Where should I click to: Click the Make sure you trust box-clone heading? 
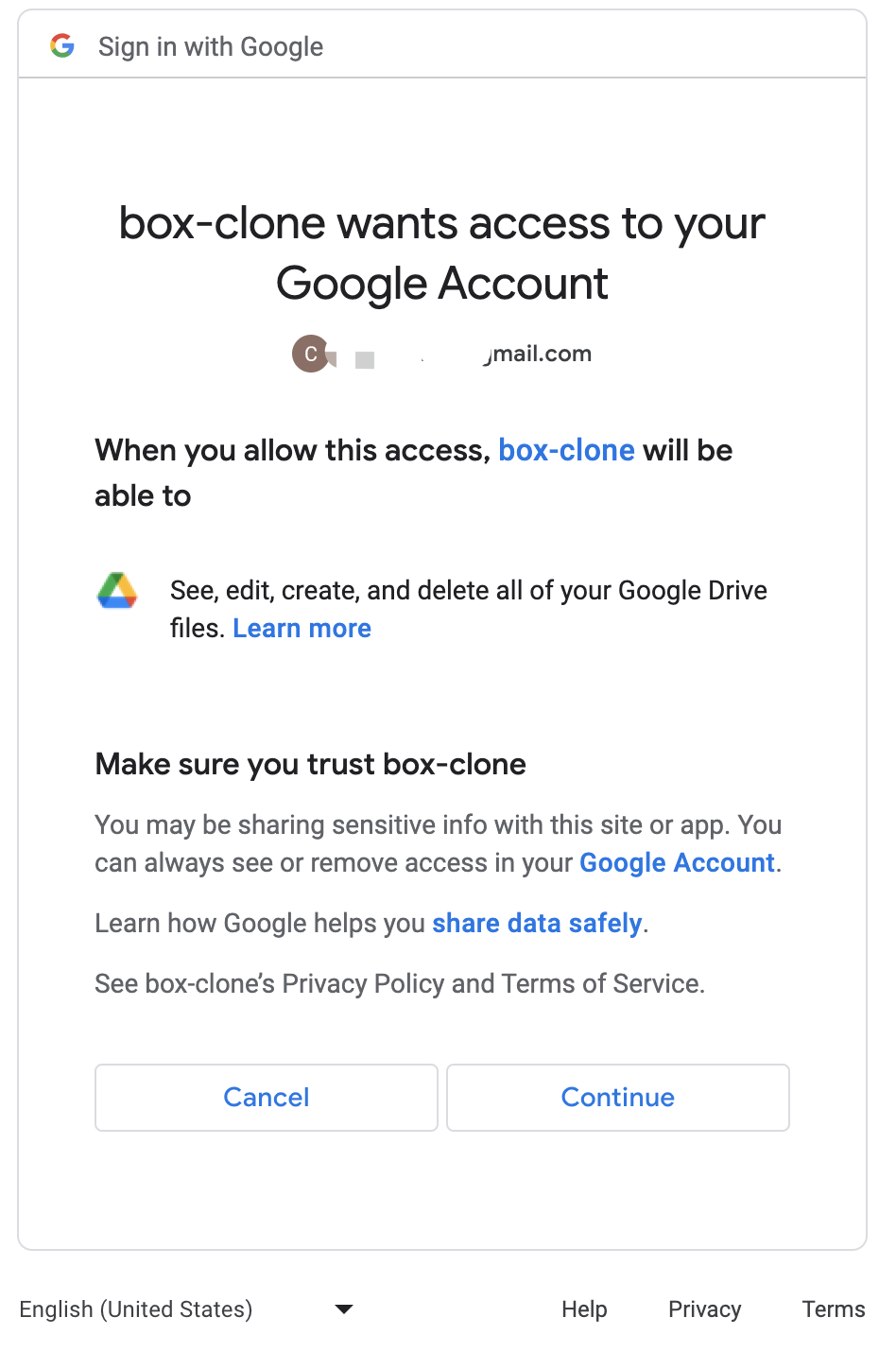310,764
